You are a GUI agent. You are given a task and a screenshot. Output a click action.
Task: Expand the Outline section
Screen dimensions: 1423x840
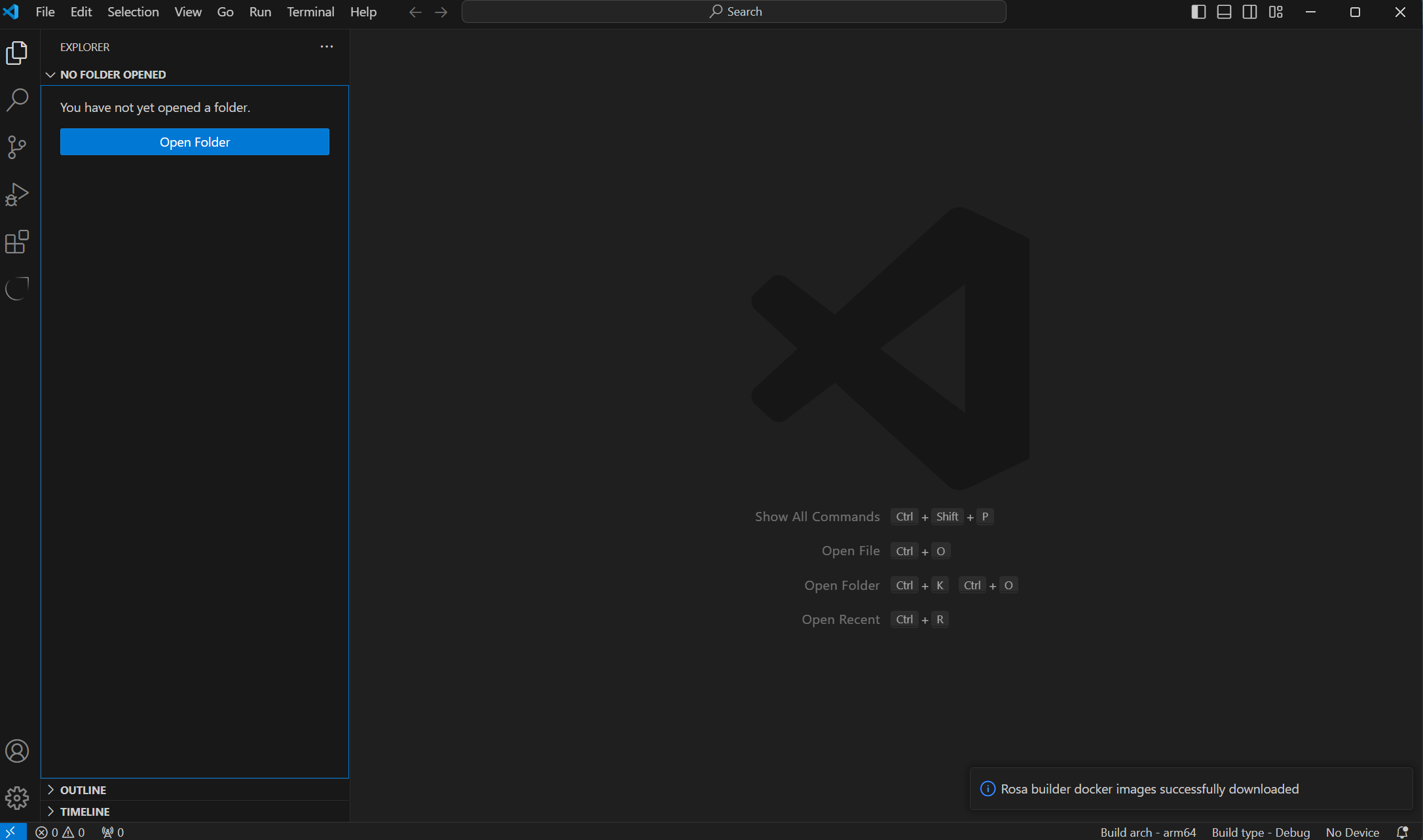tap(83, 790)
